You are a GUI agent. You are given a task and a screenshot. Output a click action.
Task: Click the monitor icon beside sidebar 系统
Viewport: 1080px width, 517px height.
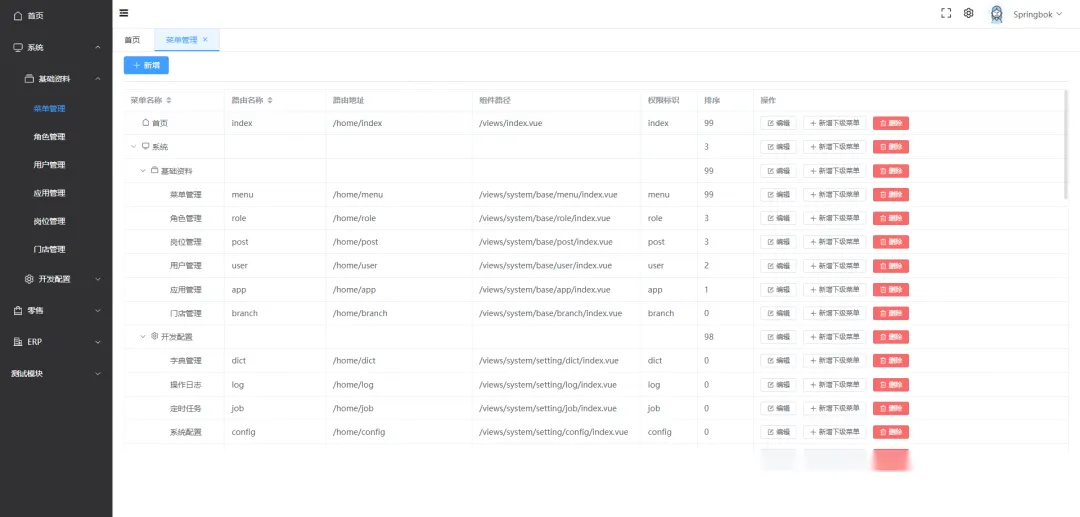[18, 47]
